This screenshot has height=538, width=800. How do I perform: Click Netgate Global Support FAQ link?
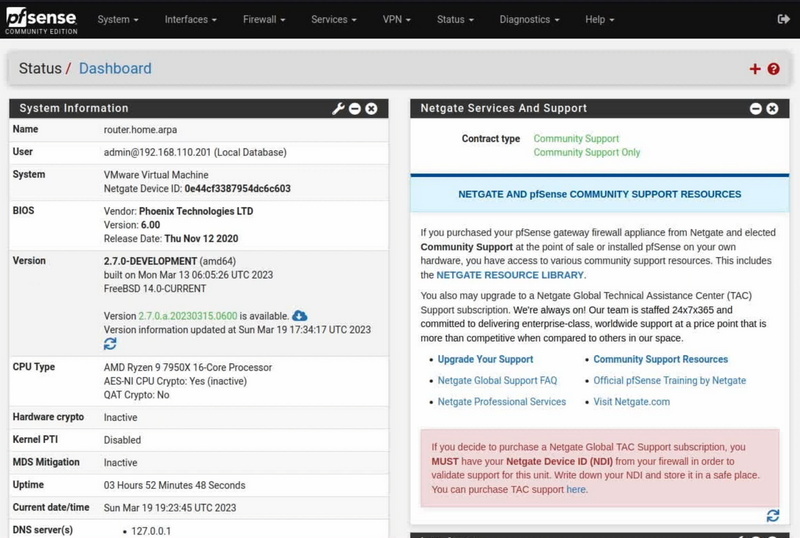coord(497,380)
